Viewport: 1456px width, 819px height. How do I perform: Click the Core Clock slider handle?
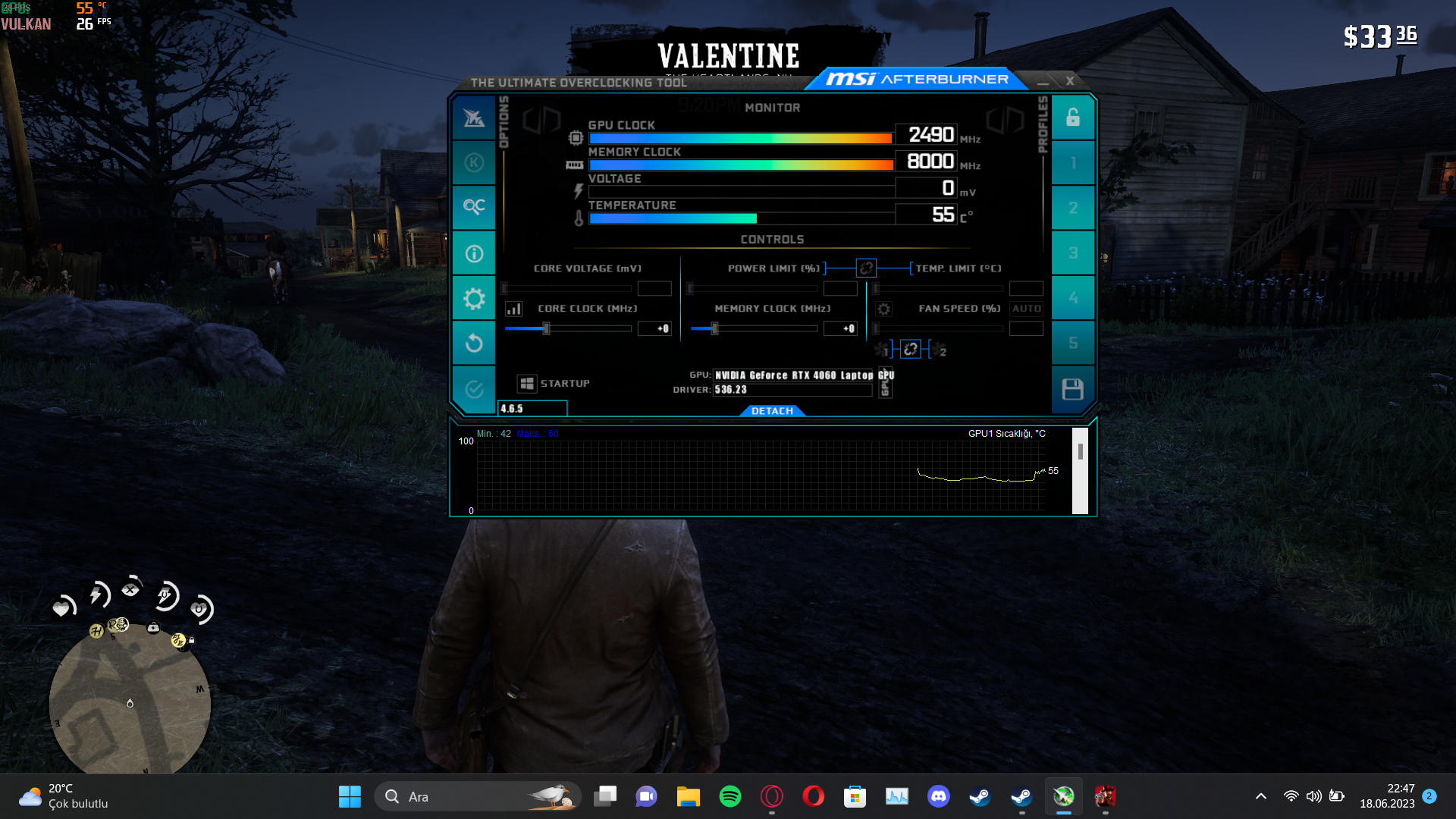pyautogui.click(x=546, y=328)
